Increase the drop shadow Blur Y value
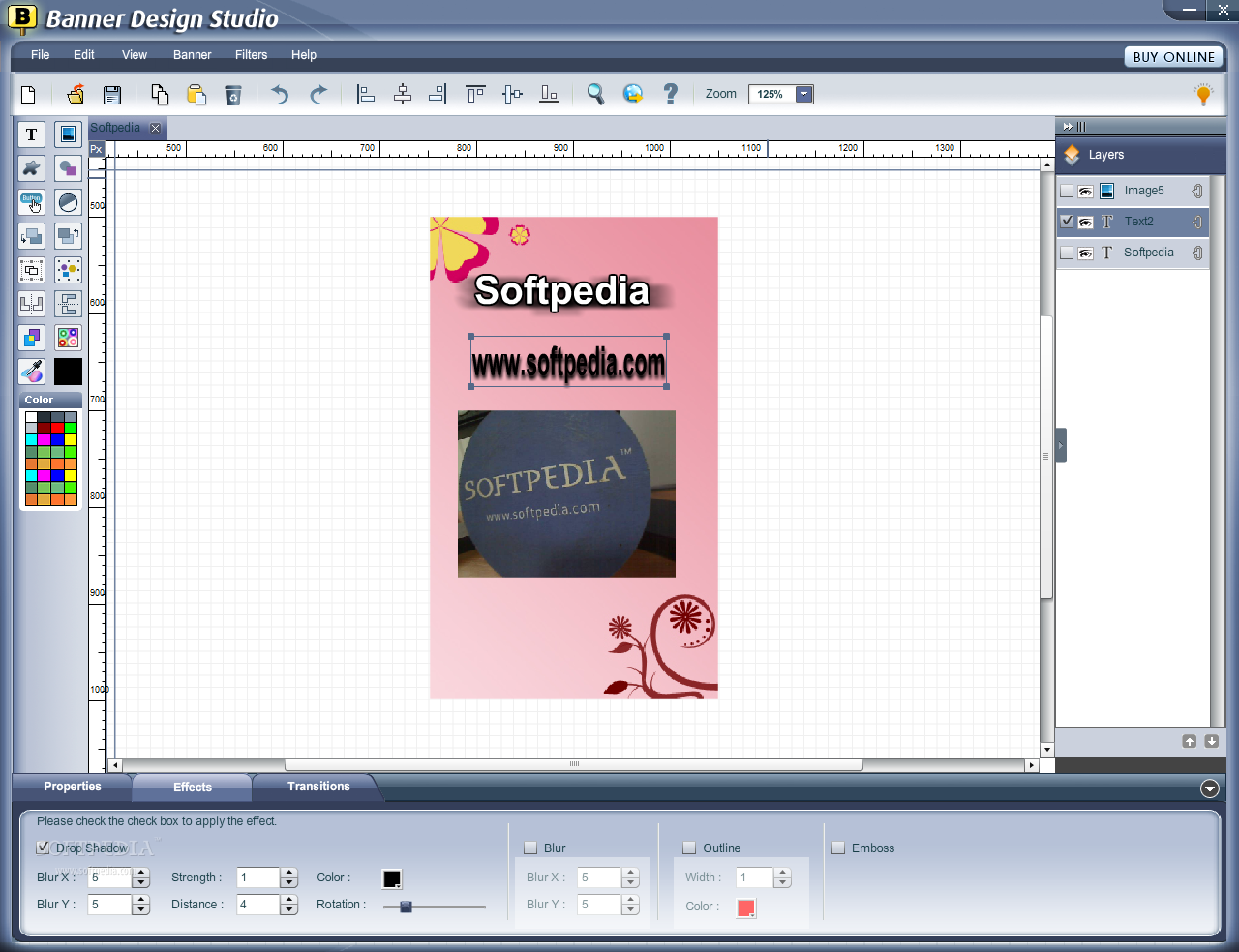Screen dimensions: 1239x952 tap(141, 900)
